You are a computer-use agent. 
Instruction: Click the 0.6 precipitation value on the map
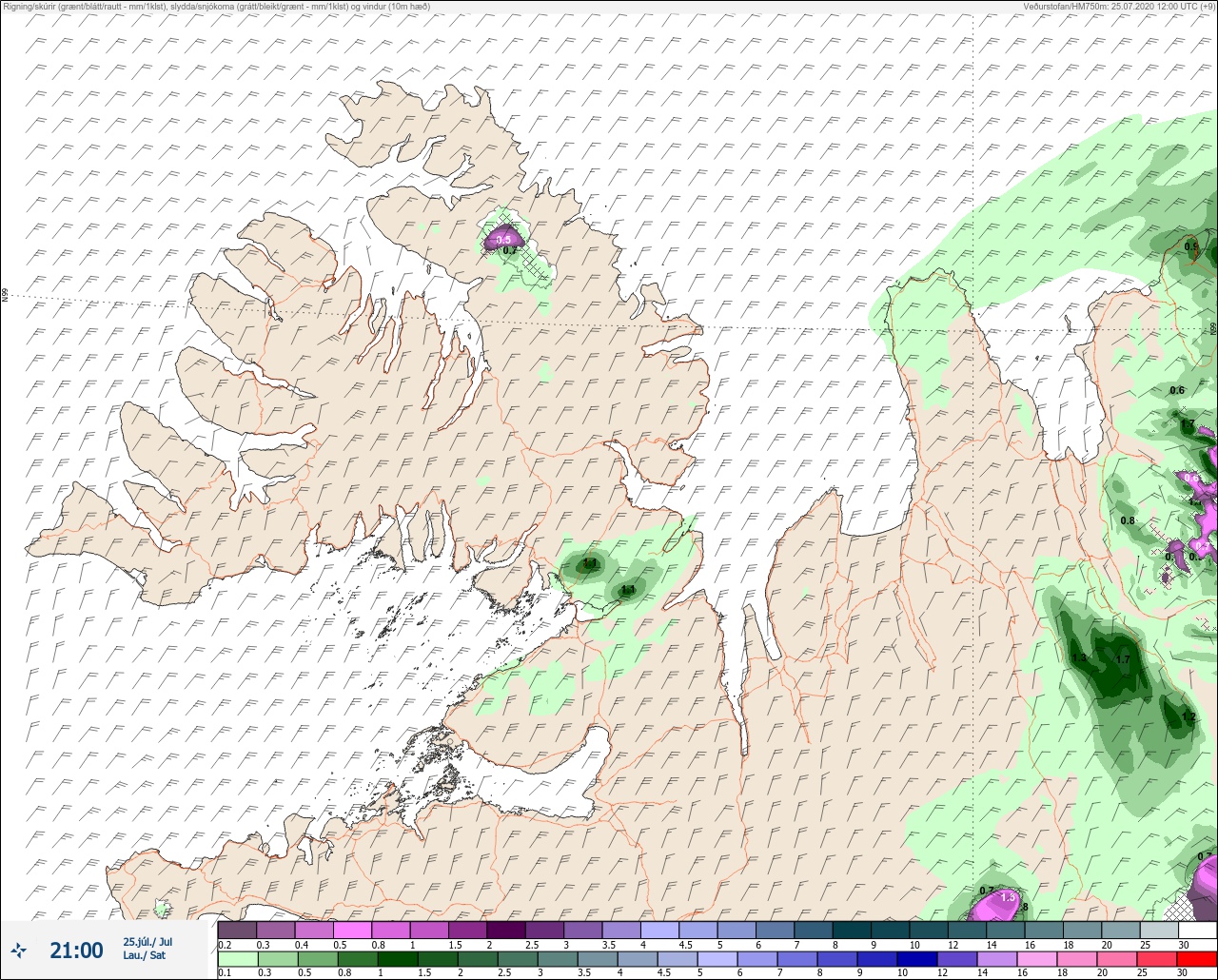coord(1177,390)
